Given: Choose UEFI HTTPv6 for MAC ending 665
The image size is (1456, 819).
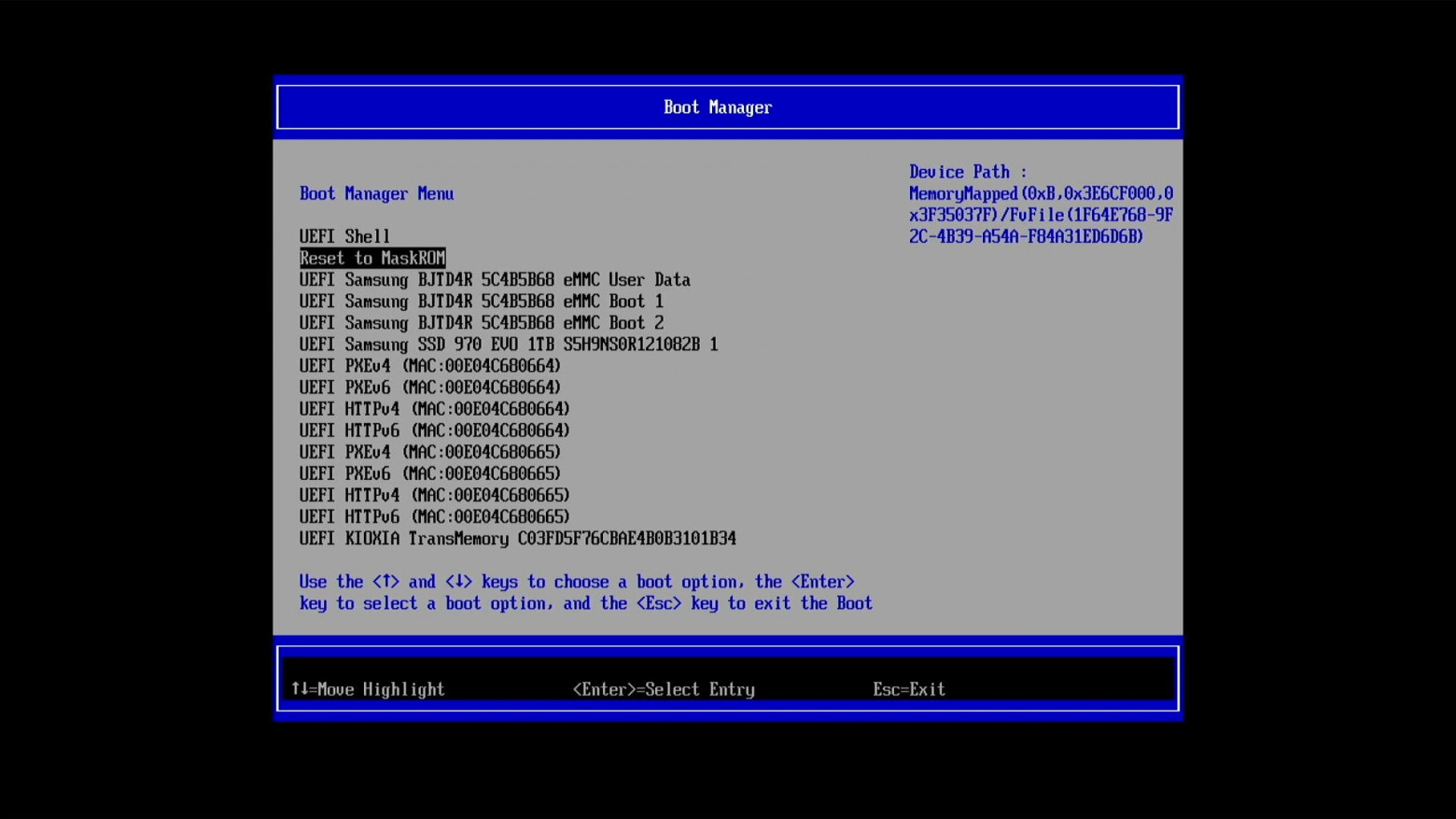Looking at the screenshot, I should tap(435, 515).
